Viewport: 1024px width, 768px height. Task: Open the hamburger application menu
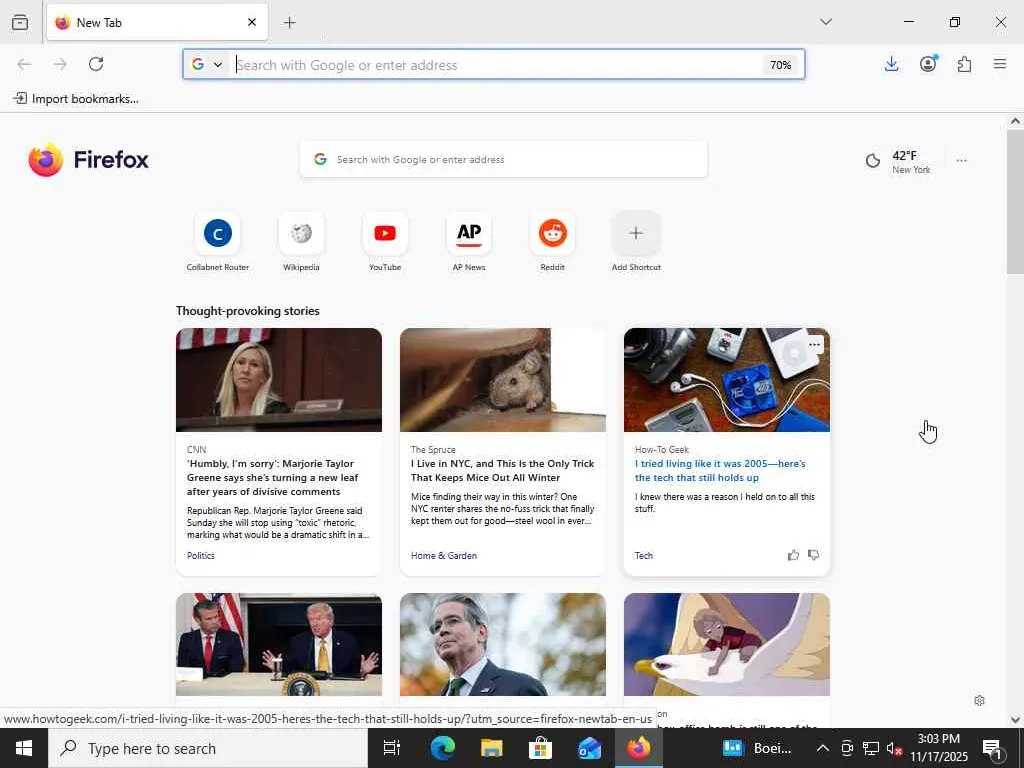(1000, 64)
